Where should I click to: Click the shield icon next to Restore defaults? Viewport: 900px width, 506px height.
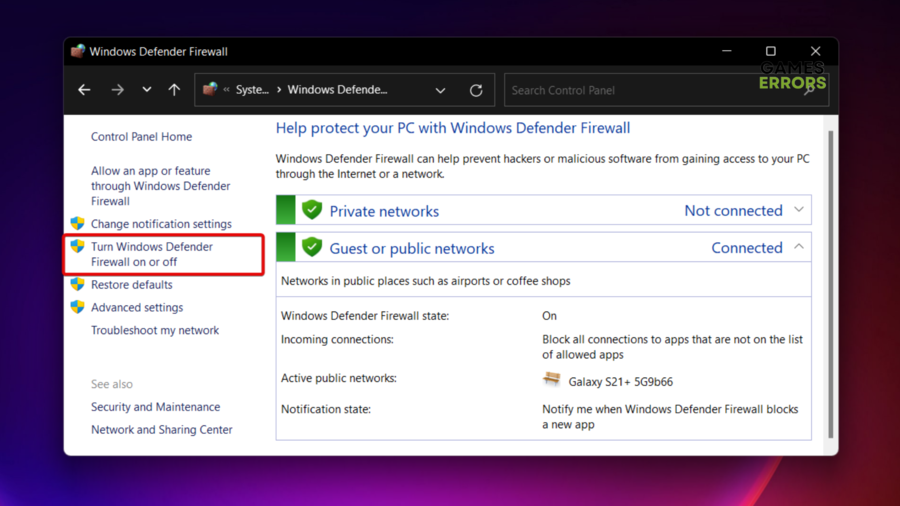[x=77, y=285]
